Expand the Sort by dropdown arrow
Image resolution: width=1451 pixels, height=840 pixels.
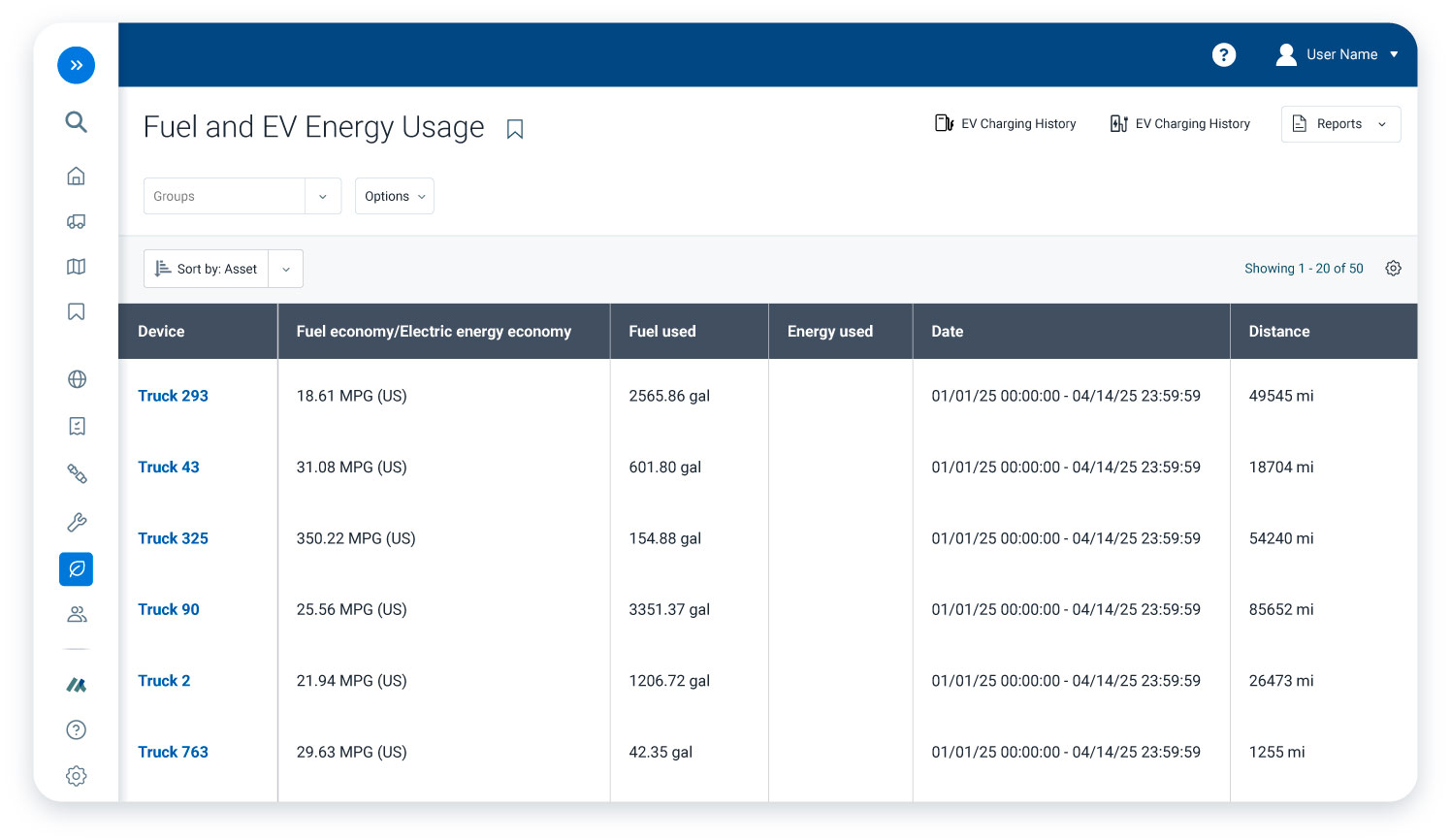286,269
